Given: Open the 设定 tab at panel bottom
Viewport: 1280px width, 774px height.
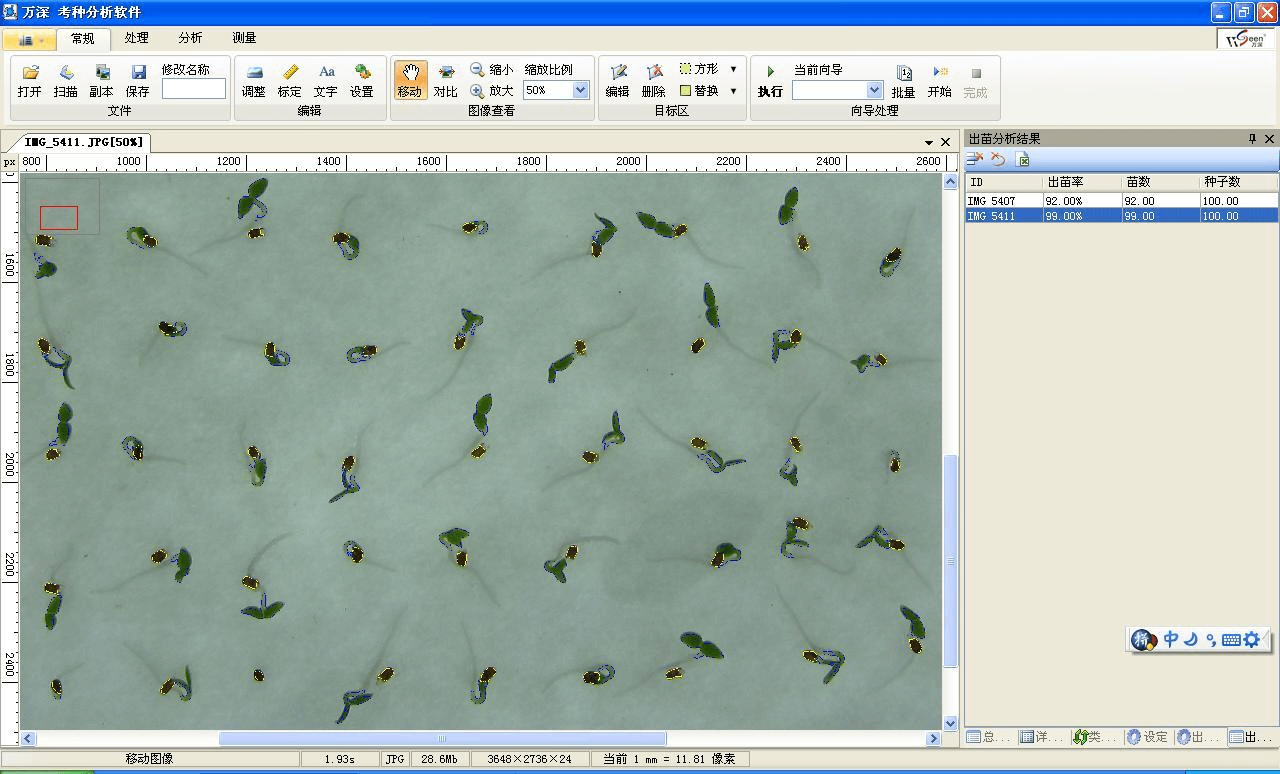Looking at the screenshot, I should 1148,737.
